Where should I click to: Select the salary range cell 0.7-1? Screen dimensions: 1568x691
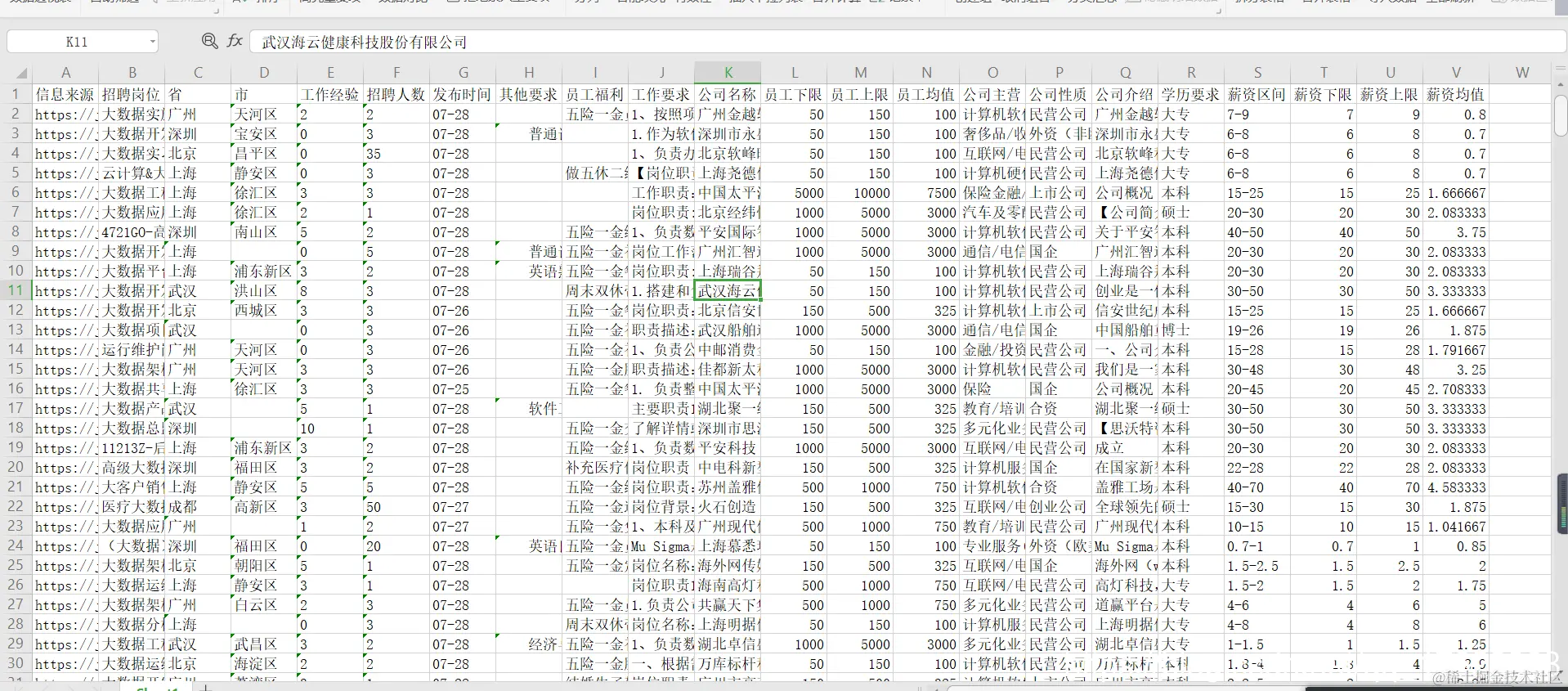(x=1257, y=546)
